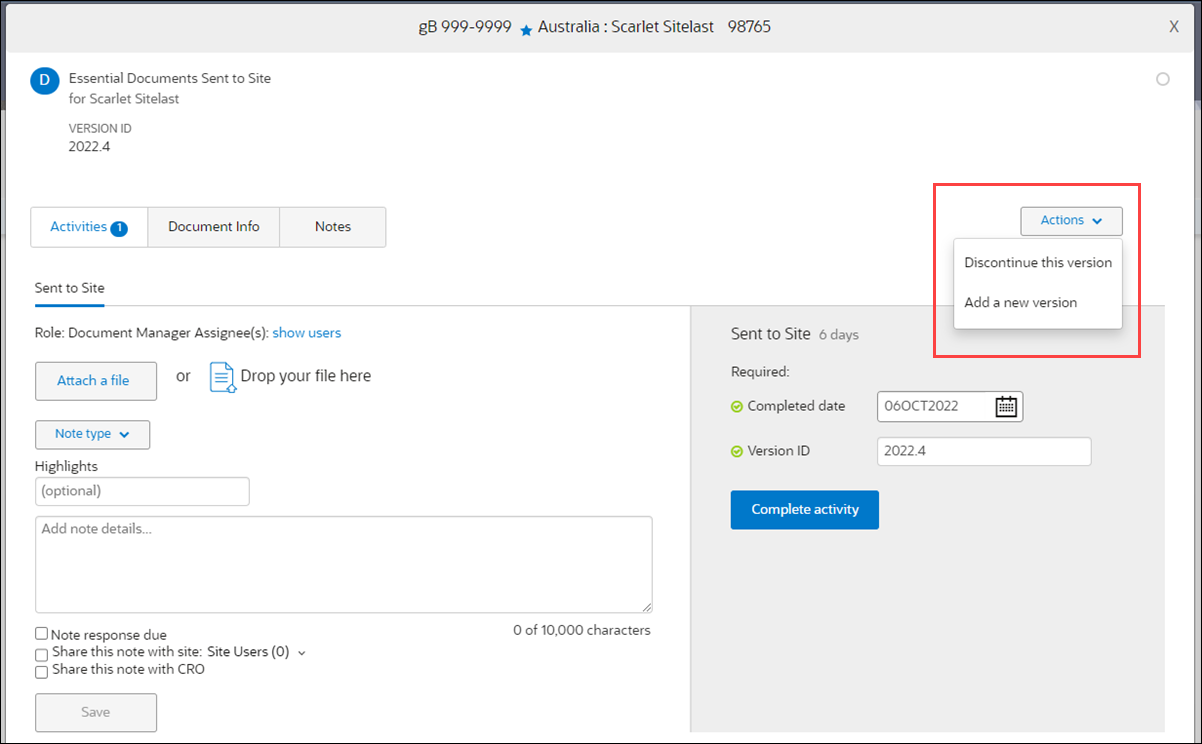Open the Actions dropdown
The height and width of the screenshot is (744, 1202).
(1070, 220)
